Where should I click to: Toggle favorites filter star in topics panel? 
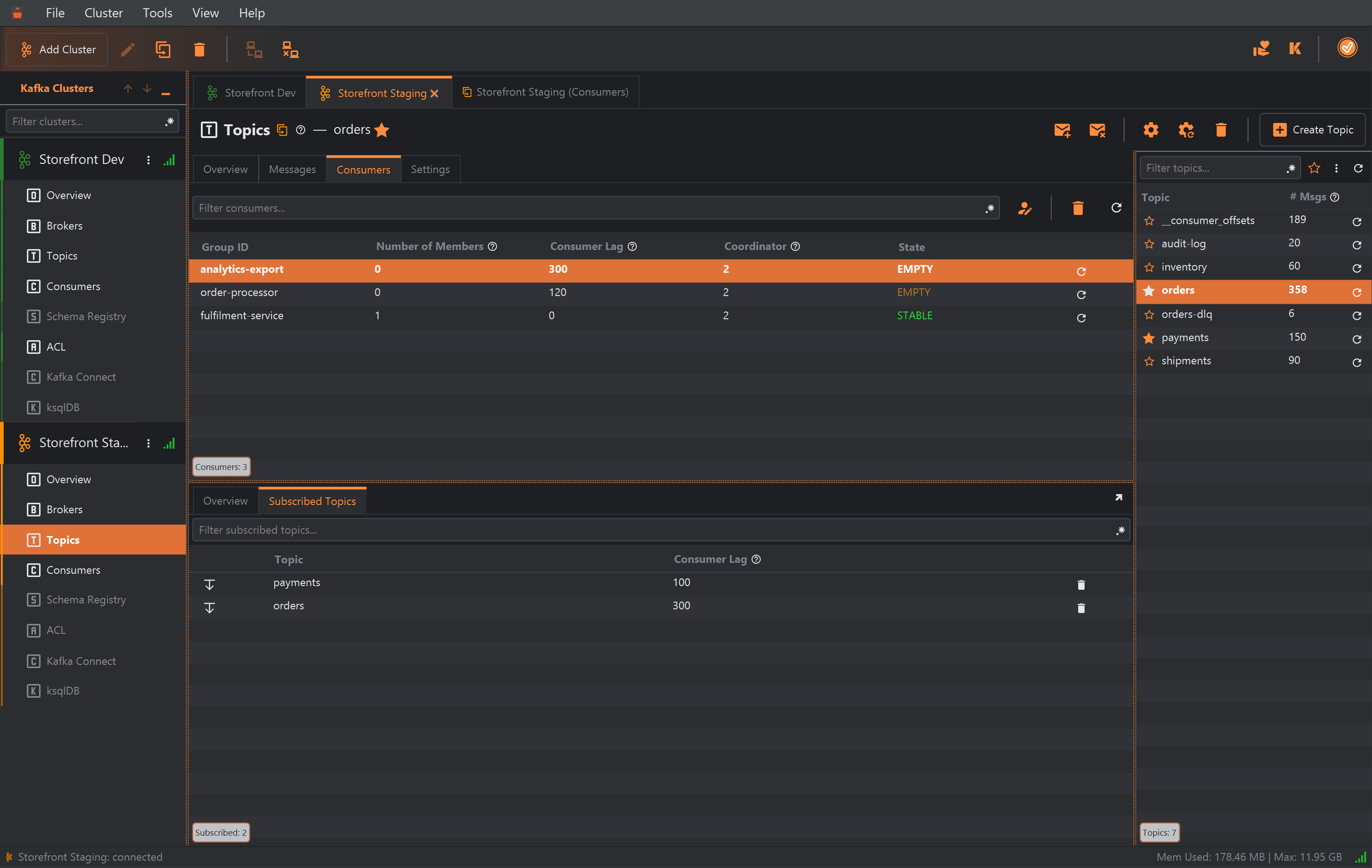point(1315,168)
